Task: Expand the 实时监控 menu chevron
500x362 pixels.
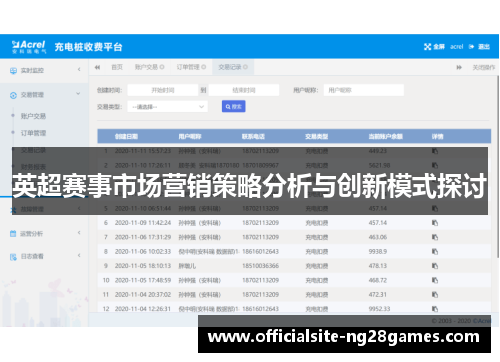Action: click(79, 70)
